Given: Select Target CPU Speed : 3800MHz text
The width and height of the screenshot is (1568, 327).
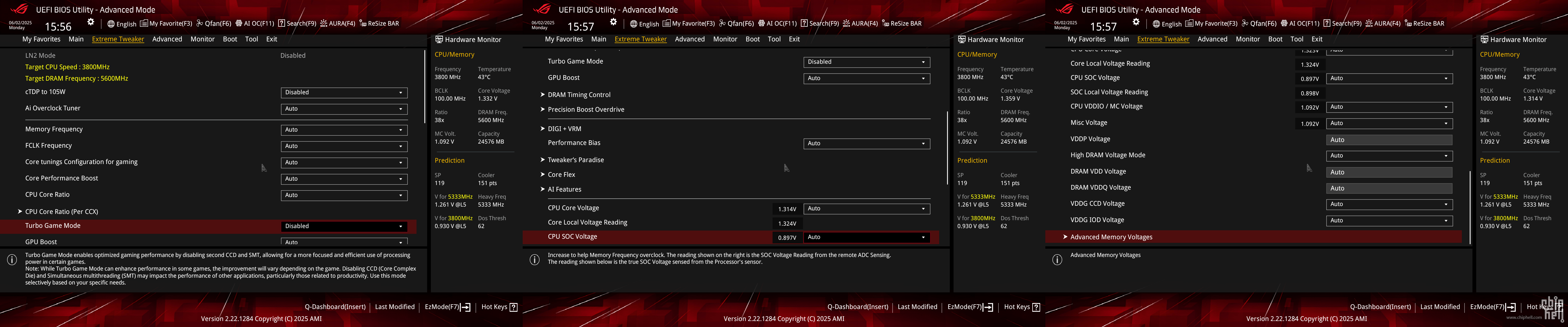Looking at the screenshot, I should (67, 67).
